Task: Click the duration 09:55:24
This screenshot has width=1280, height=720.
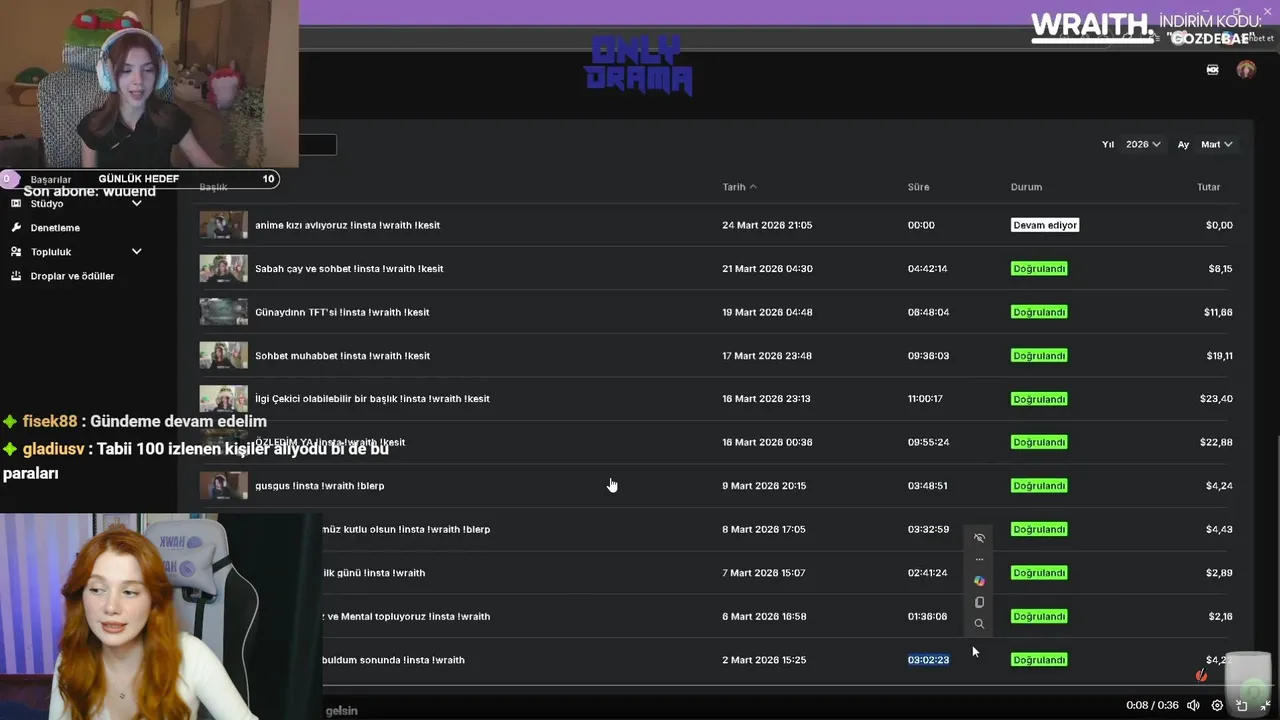Action: tap(928, 442)
